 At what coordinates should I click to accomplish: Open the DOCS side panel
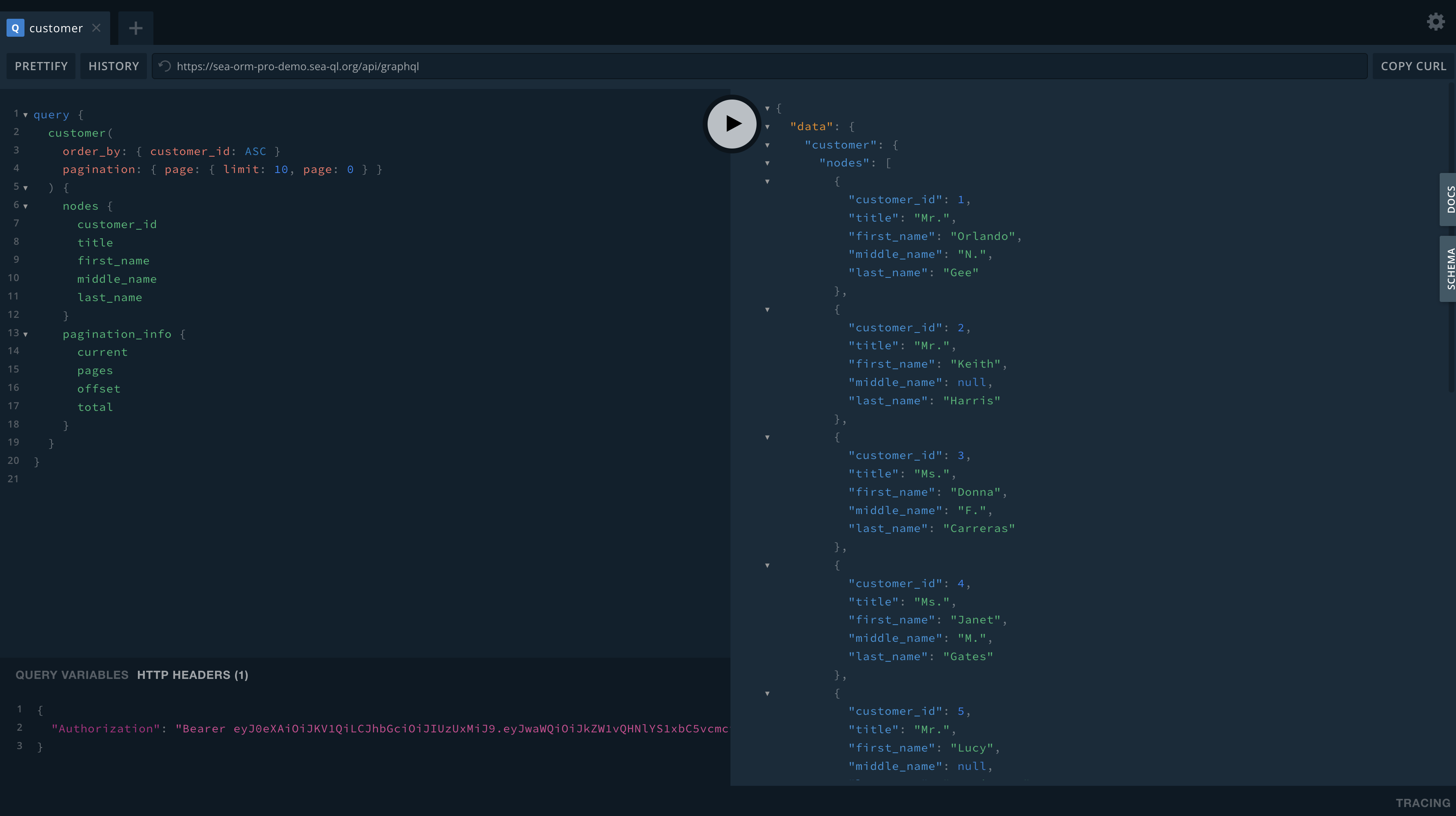pyautogui.click(x=1449, y=200)
